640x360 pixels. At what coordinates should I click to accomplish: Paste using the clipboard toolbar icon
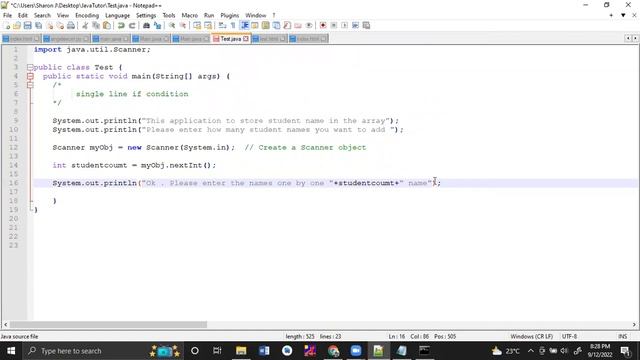[x=107, y=25]
